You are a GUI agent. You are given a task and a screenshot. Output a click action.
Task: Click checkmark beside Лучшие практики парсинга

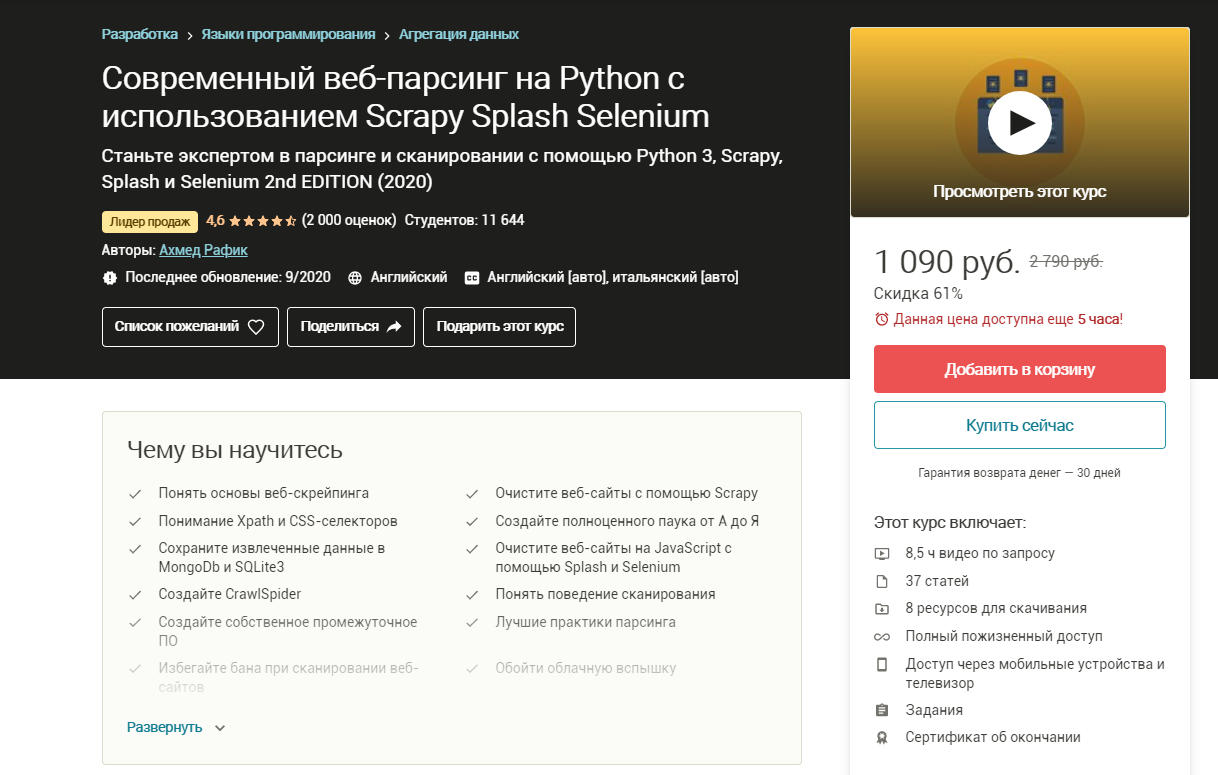pyautogui.click(x=471, y=623)
